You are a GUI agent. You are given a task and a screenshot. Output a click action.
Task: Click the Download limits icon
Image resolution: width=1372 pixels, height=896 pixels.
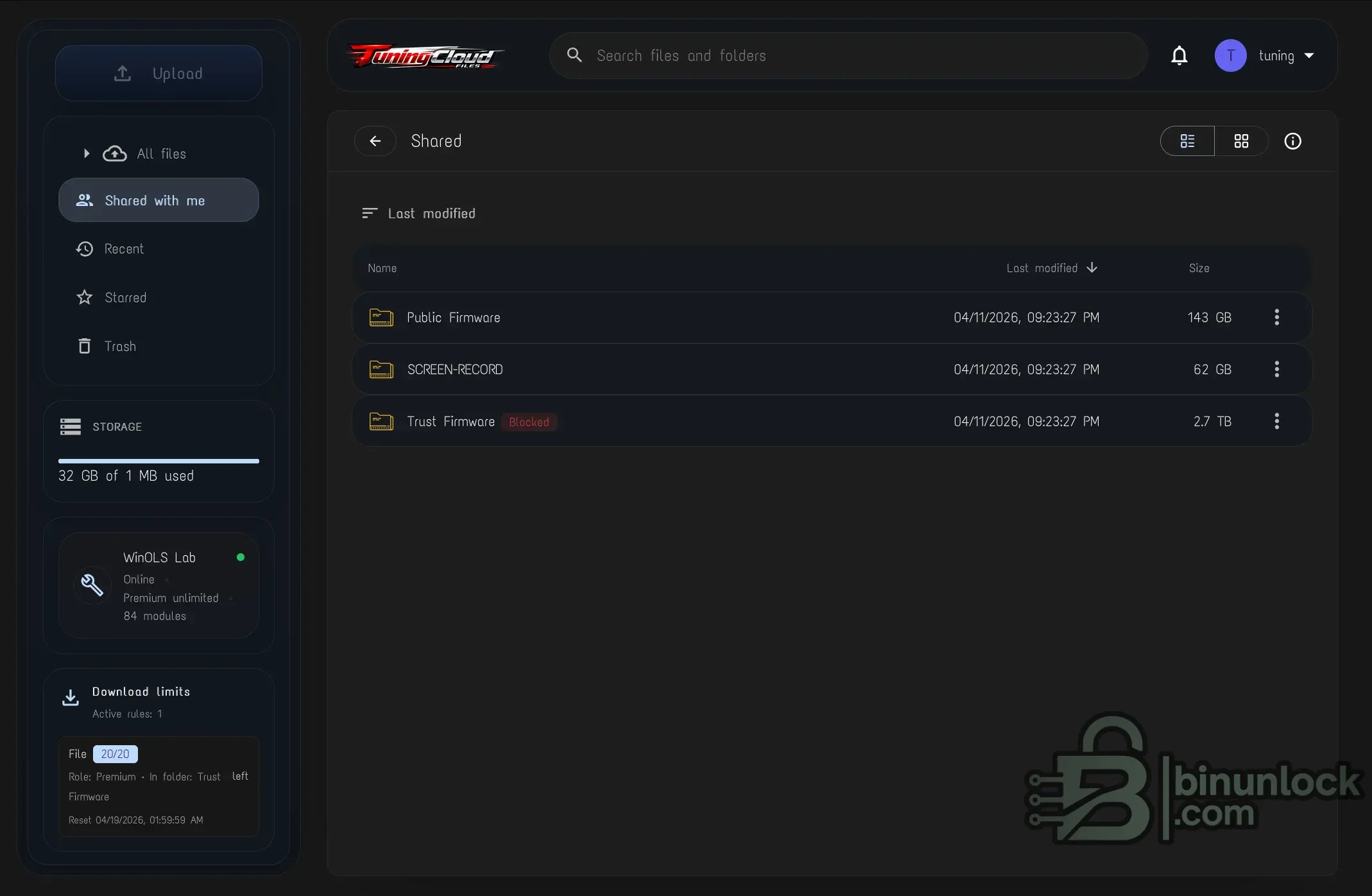[71, 698]
